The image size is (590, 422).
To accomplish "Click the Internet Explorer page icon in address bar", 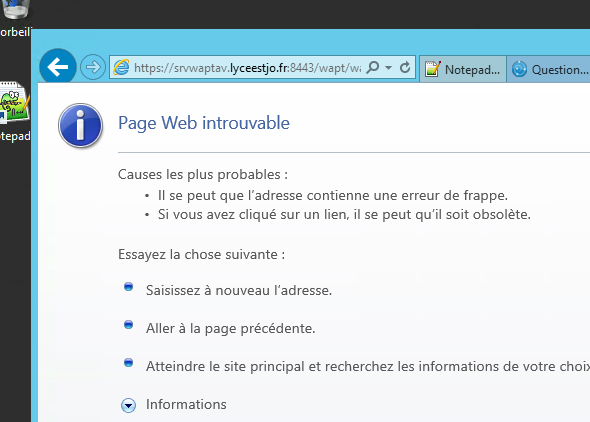I will pyautogui.click(x=121, y=67).
